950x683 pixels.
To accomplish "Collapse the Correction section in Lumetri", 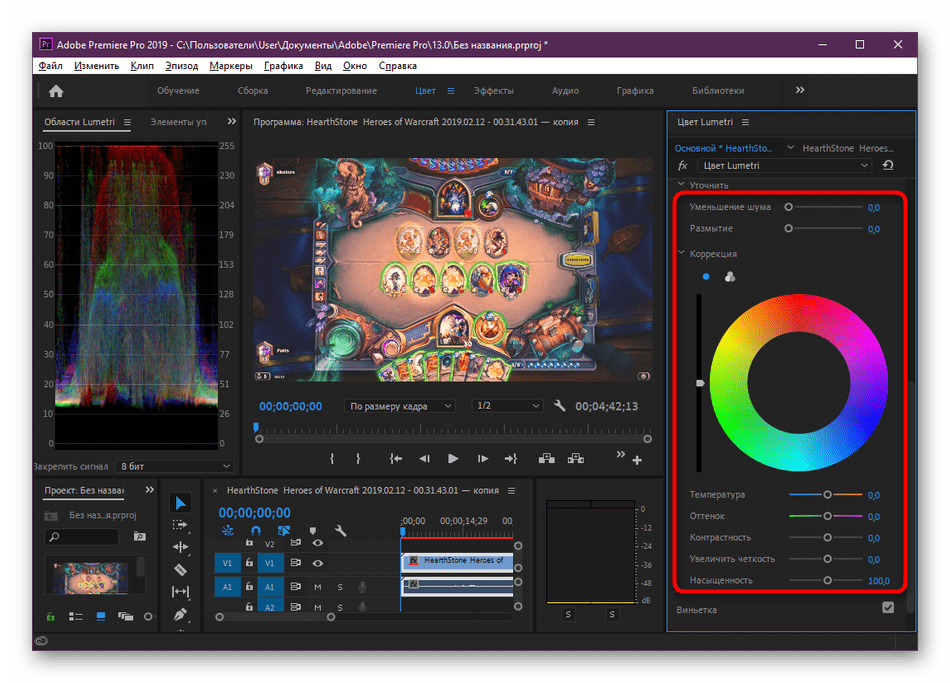I will point(681,254).
